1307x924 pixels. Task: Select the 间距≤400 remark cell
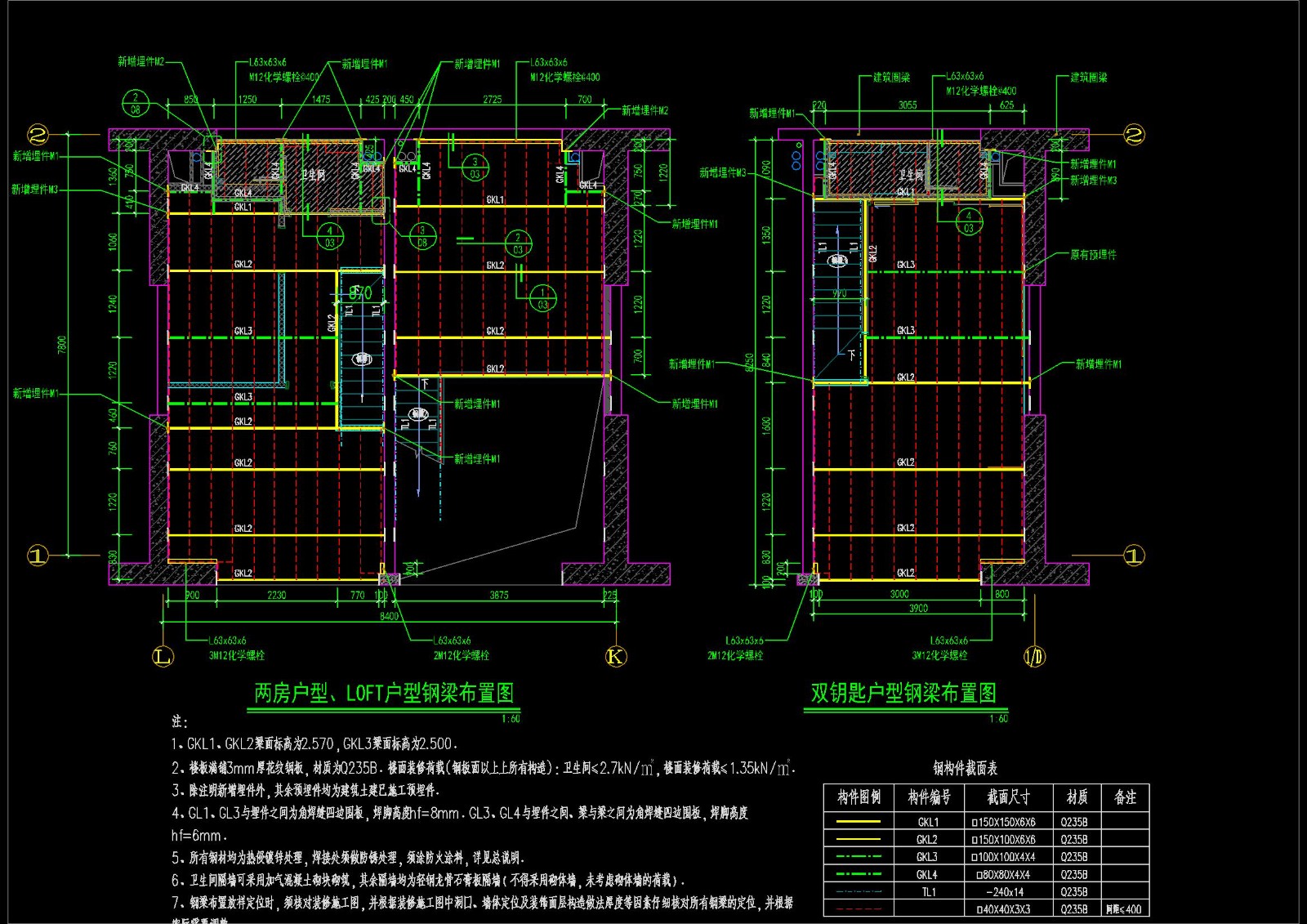[x=1124, y=909]
